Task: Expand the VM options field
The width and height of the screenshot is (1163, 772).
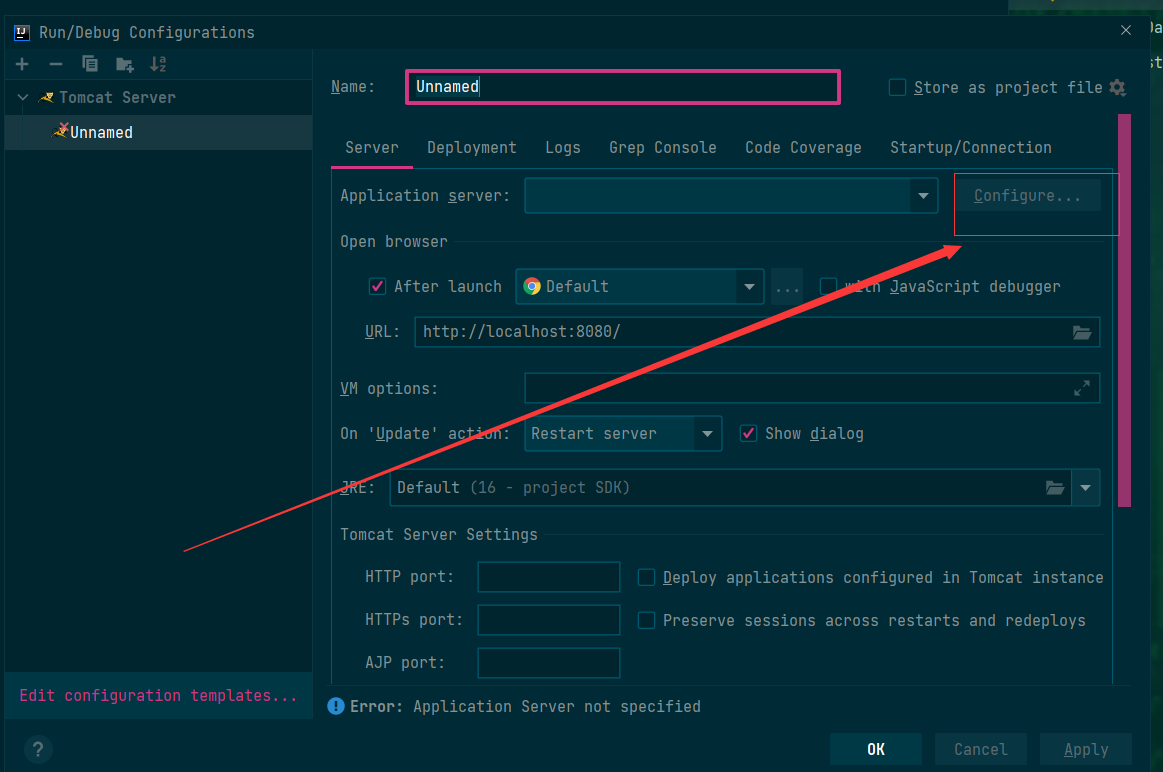Action: coord(1082,388)
